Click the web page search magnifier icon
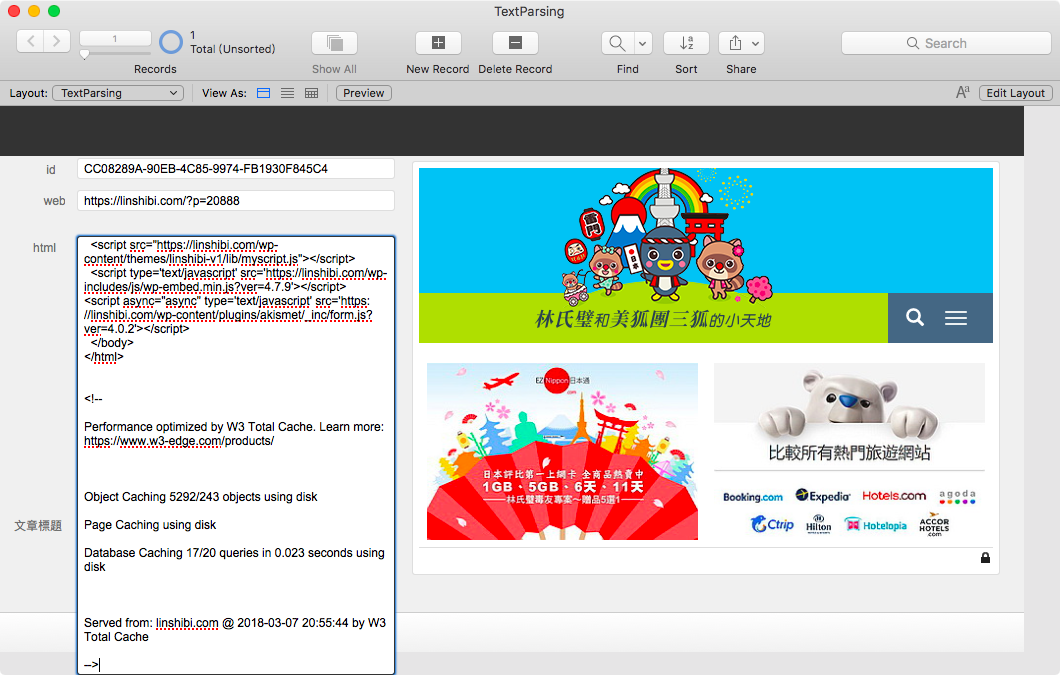This screenshot has height=675, width=1060. (915, 317)
